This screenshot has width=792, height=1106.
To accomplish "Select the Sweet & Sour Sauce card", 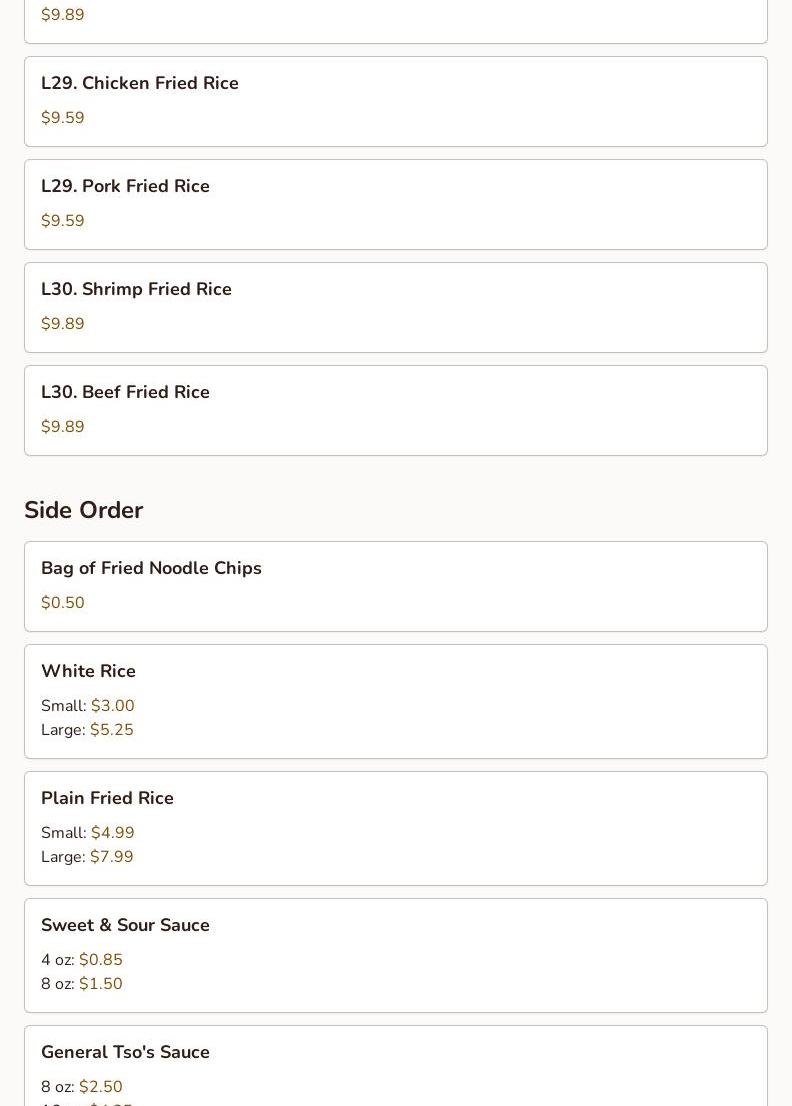I will click(x=396, y=956).
